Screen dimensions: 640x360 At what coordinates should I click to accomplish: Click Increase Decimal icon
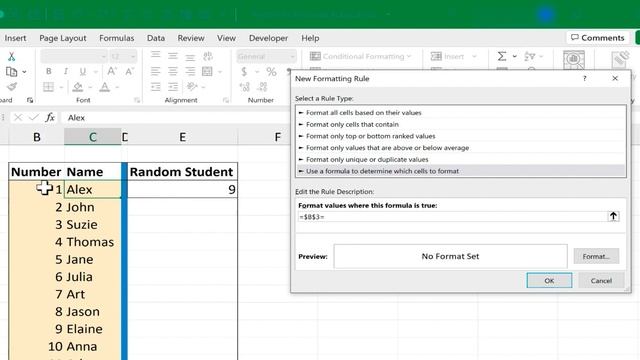click(x=244, y=87)
